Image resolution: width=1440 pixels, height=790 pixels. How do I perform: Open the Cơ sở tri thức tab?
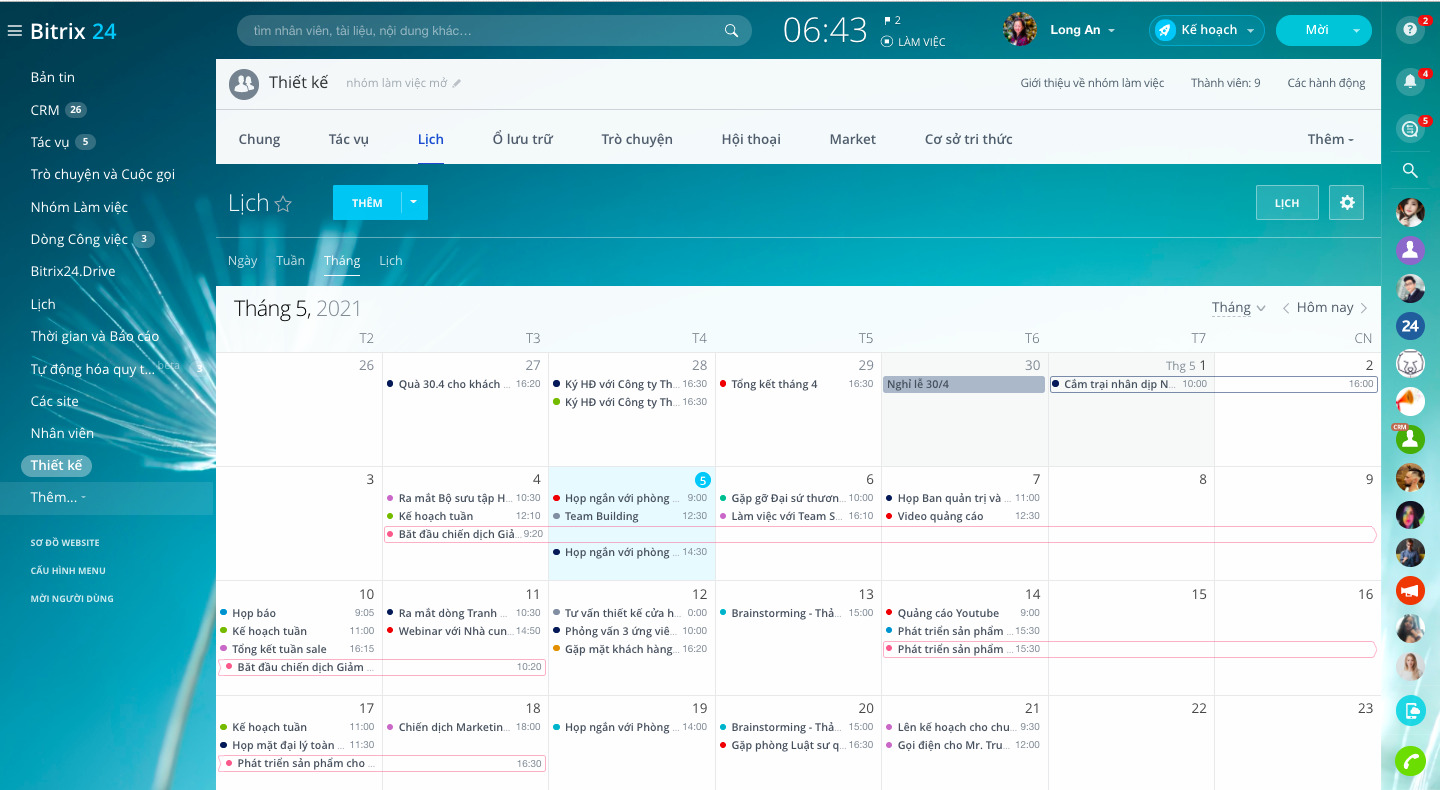coord(968,139)
